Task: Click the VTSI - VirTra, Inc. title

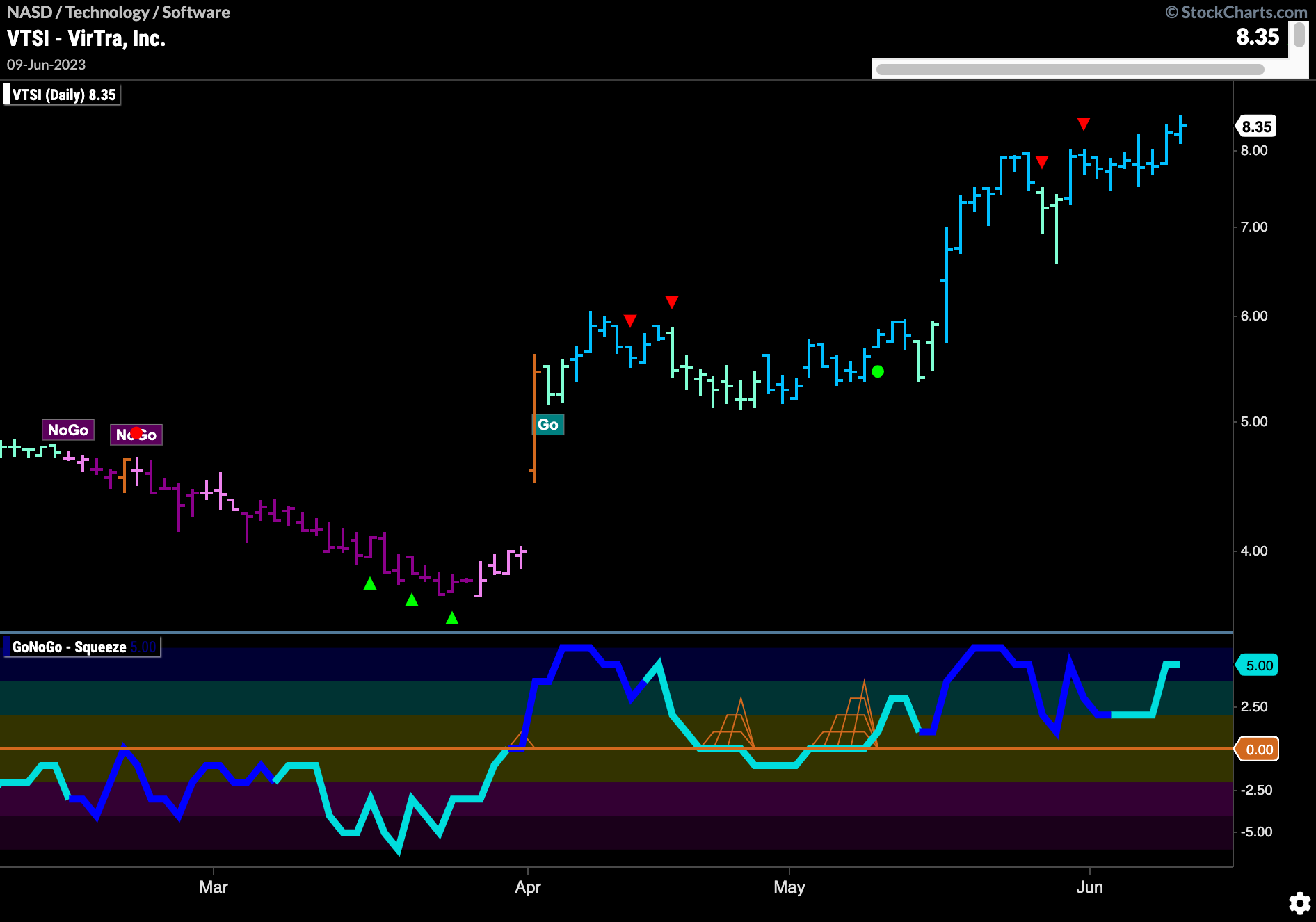Action: (86, 38)
